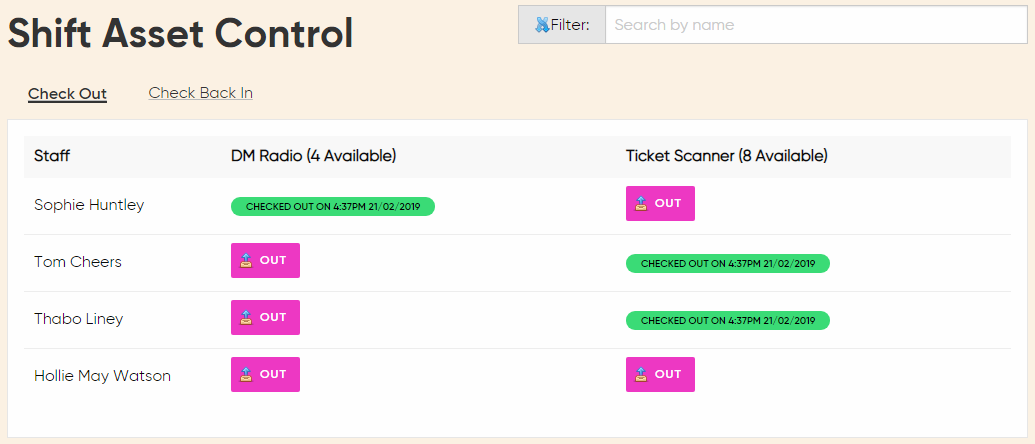Click the Shift Asset Control heading
The height and width of the screenshot is (444, 1035).
(x=180, y=34)
